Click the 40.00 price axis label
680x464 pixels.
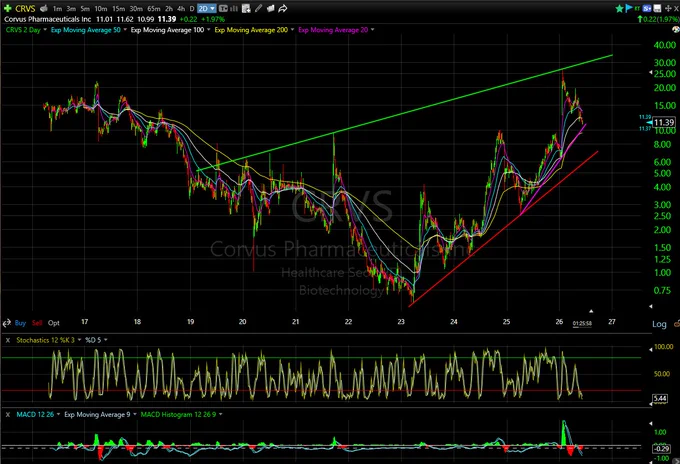coord(664,45)
